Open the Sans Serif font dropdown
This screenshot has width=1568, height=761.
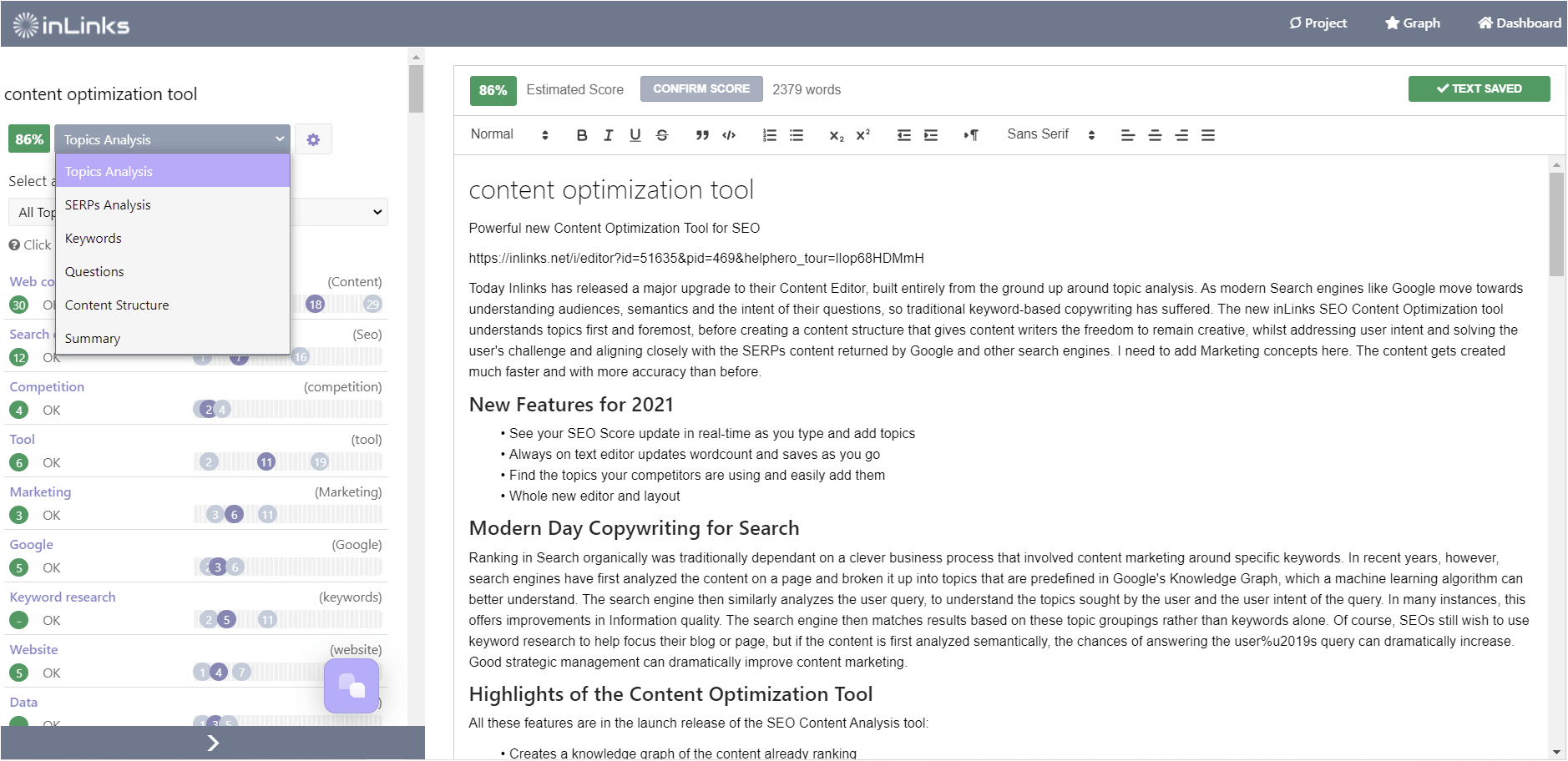pos(1051,134)
